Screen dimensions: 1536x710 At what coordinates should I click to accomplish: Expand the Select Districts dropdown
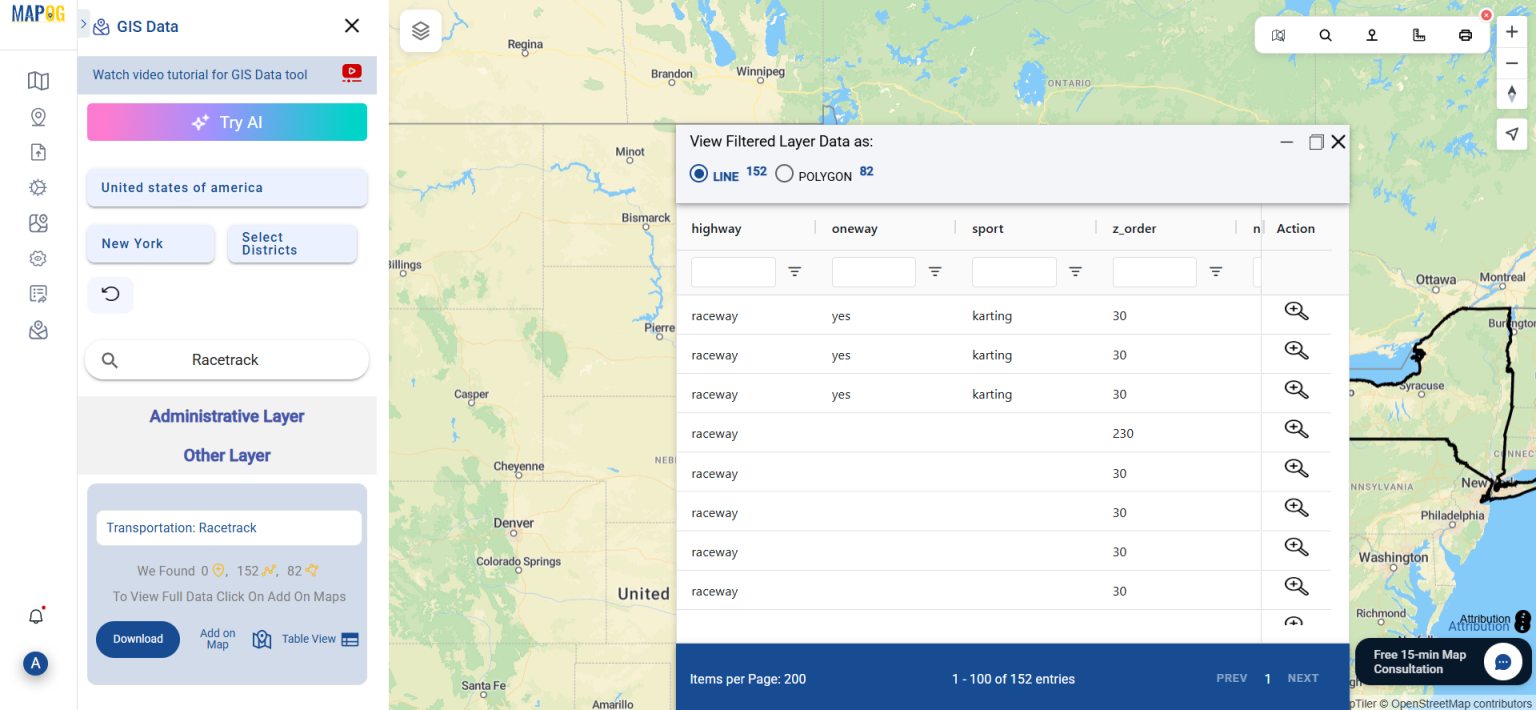click(x=292, y=243)
